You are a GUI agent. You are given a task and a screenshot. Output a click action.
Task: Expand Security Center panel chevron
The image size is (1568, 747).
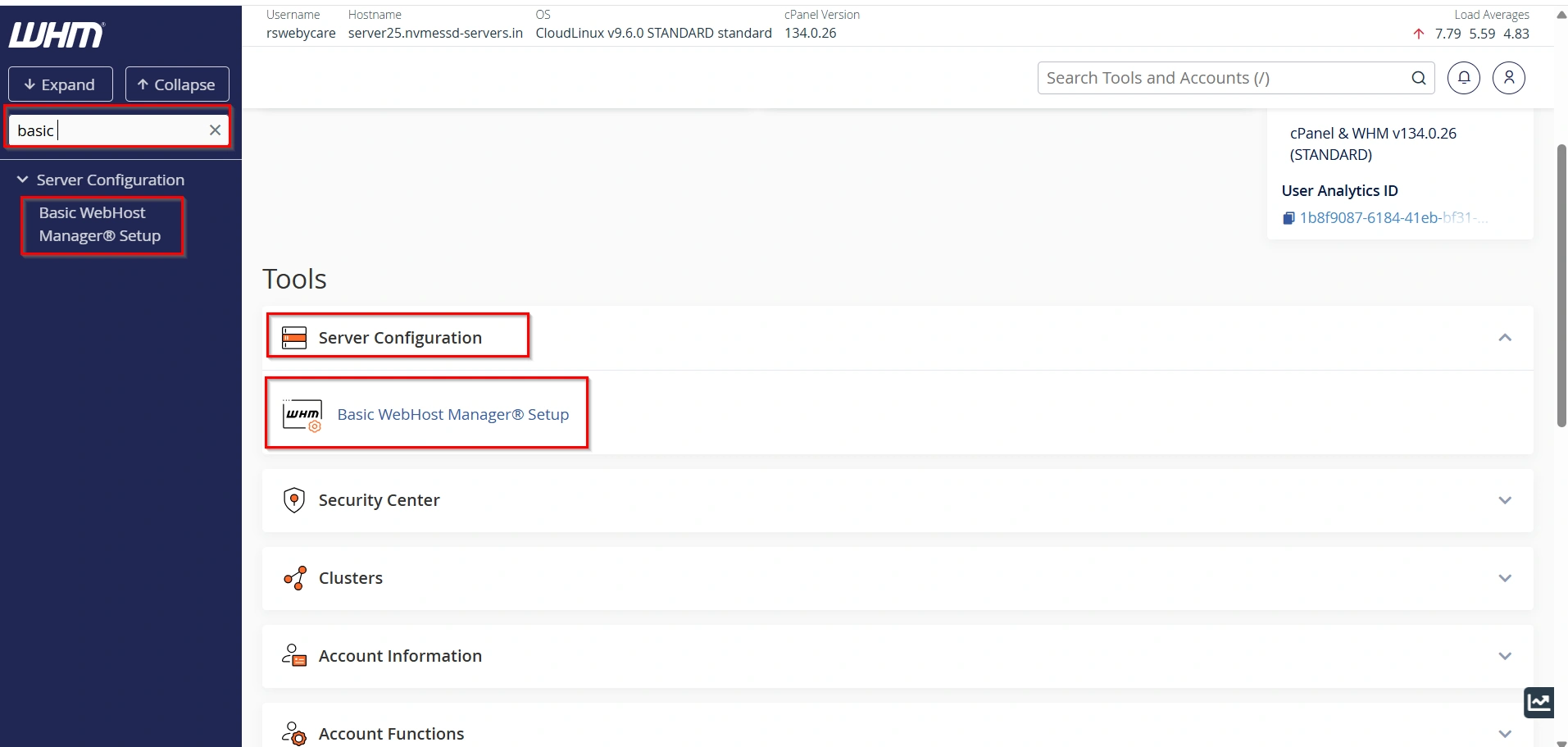(1505, 500)
